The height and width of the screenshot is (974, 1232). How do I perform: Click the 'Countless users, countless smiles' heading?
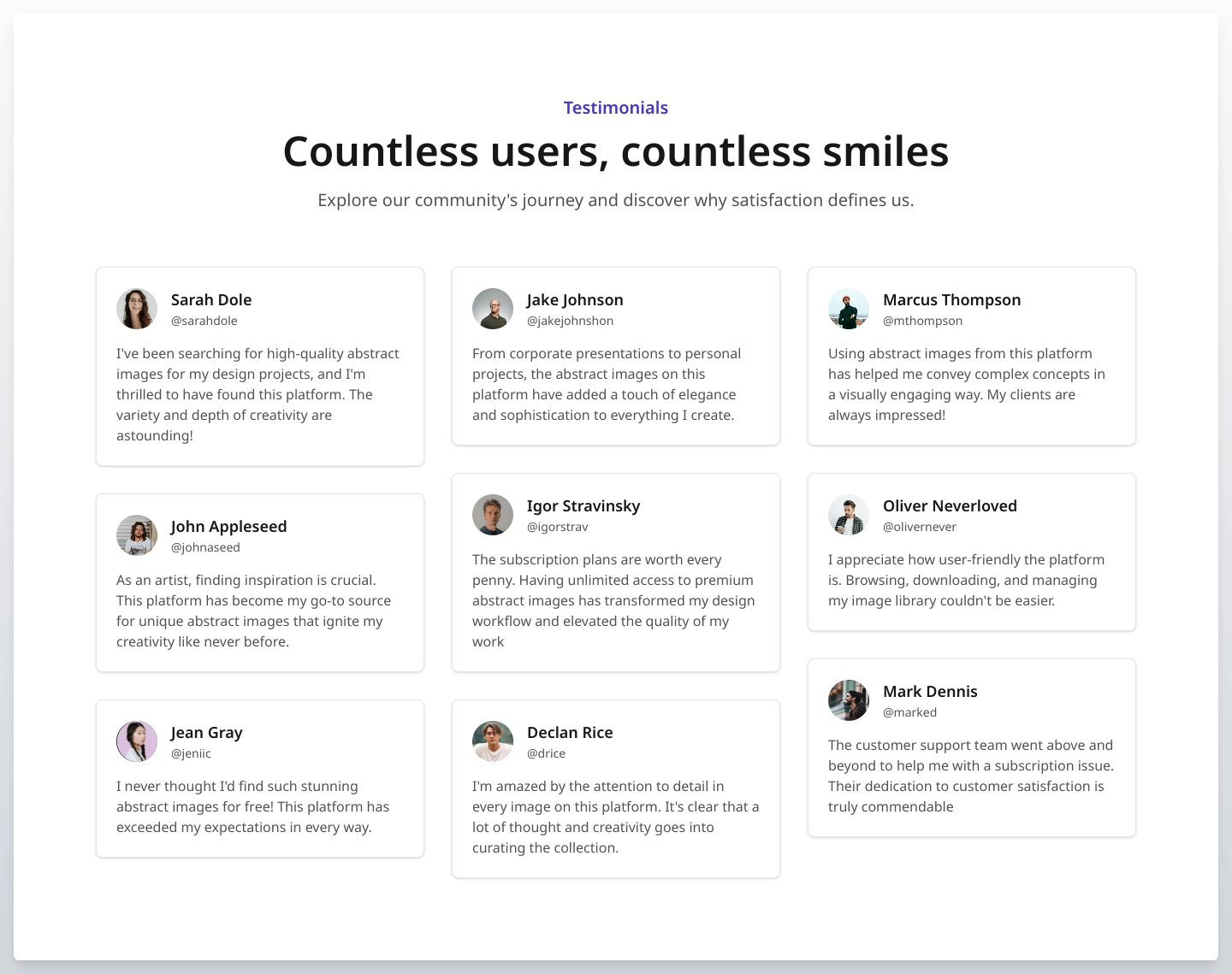(x=616, y=151)
